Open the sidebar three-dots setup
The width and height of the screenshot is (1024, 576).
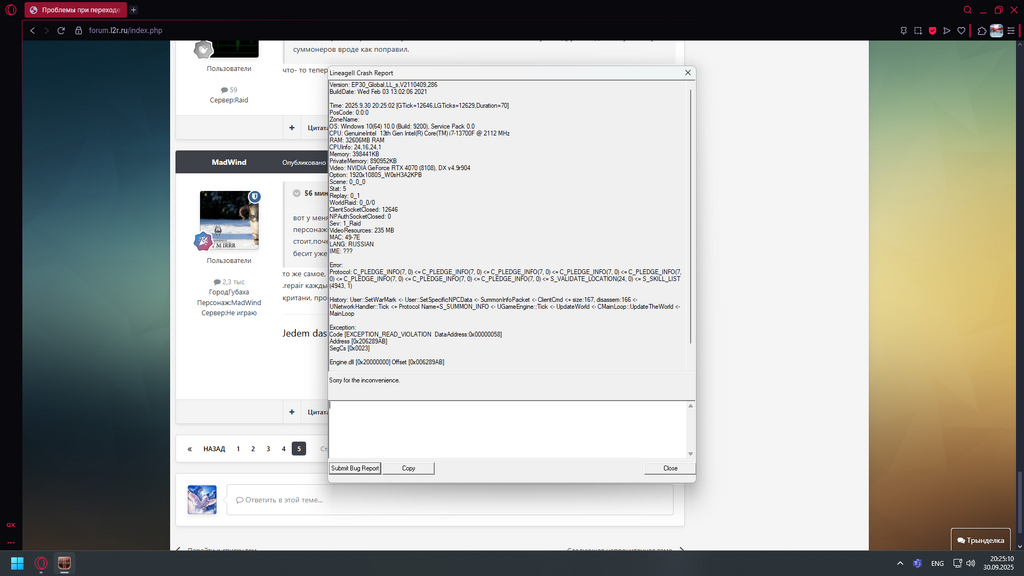pyautogui.click(x=10, y=542)
